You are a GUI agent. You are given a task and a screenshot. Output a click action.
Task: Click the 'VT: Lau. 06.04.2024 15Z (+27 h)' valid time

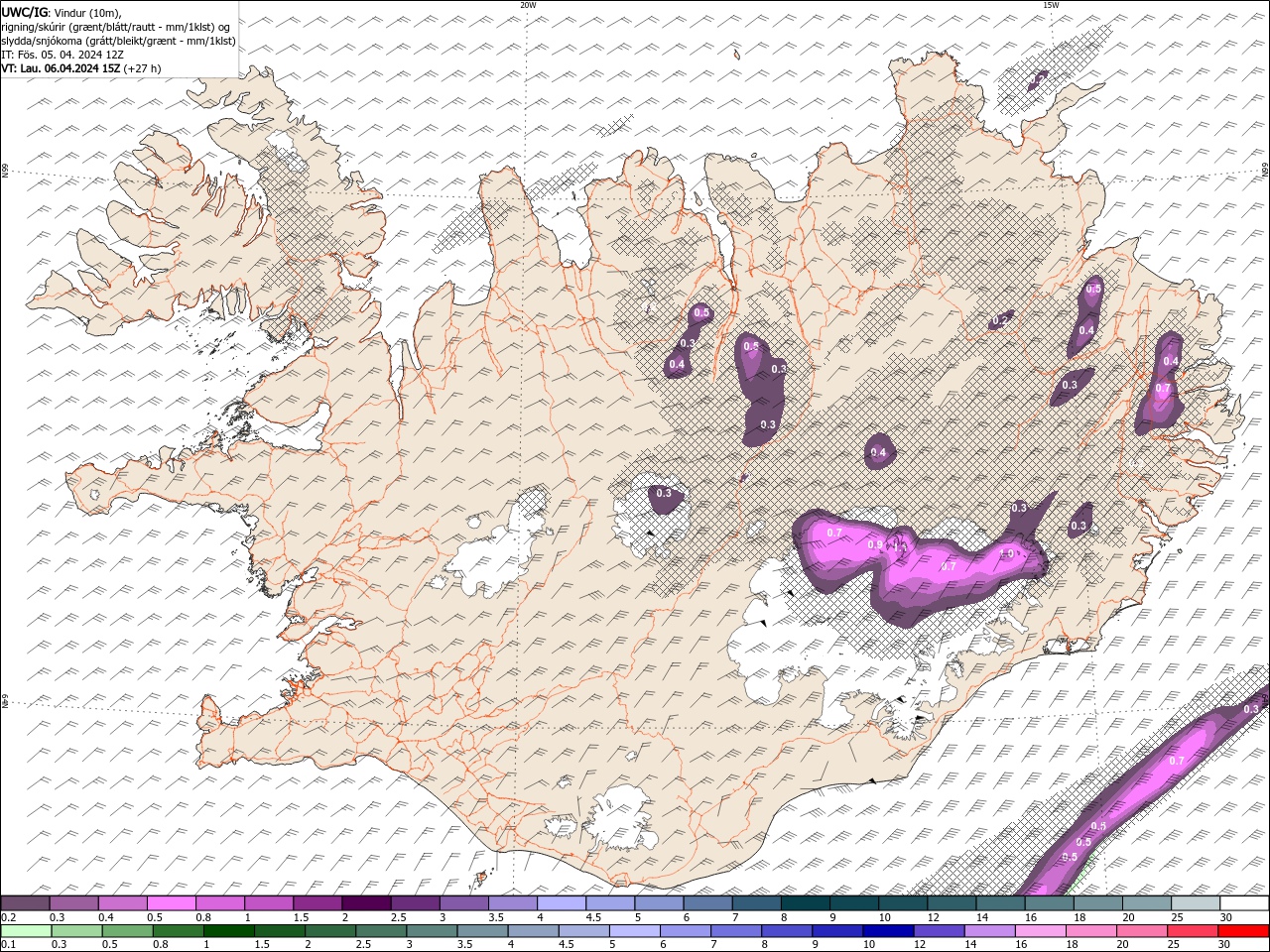click(x=81, y=68)
